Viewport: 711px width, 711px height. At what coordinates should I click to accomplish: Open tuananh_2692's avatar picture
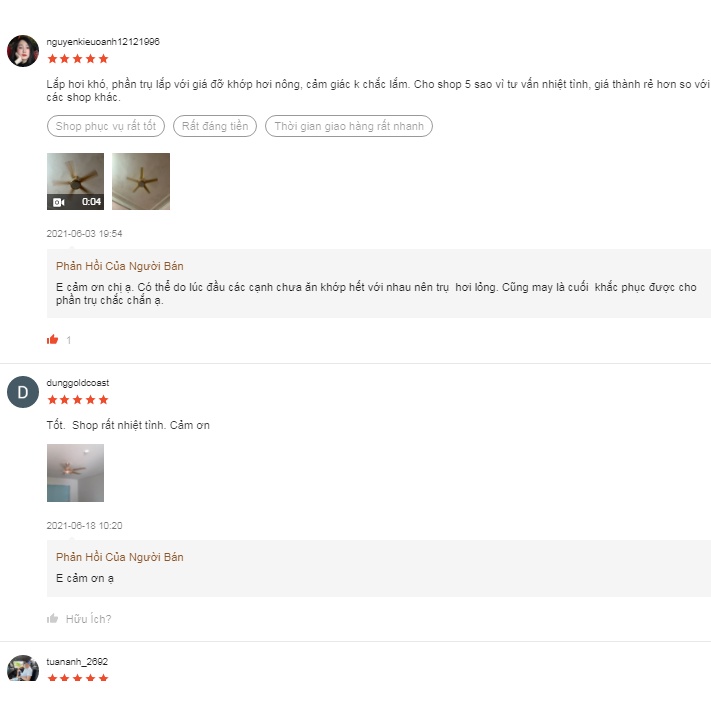point(23,669)
